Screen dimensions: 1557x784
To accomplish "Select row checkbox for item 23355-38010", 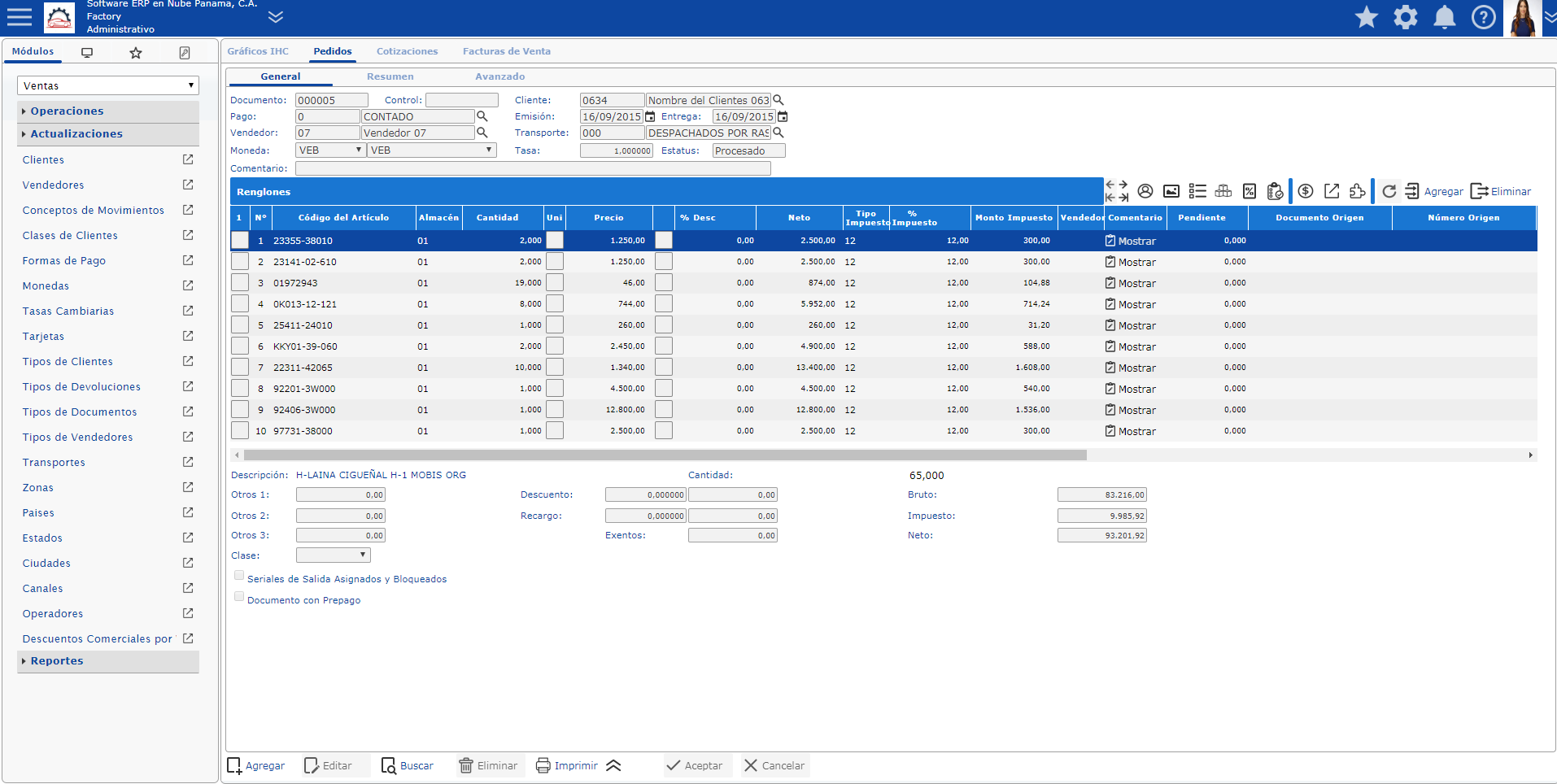I will pos(240,240).
